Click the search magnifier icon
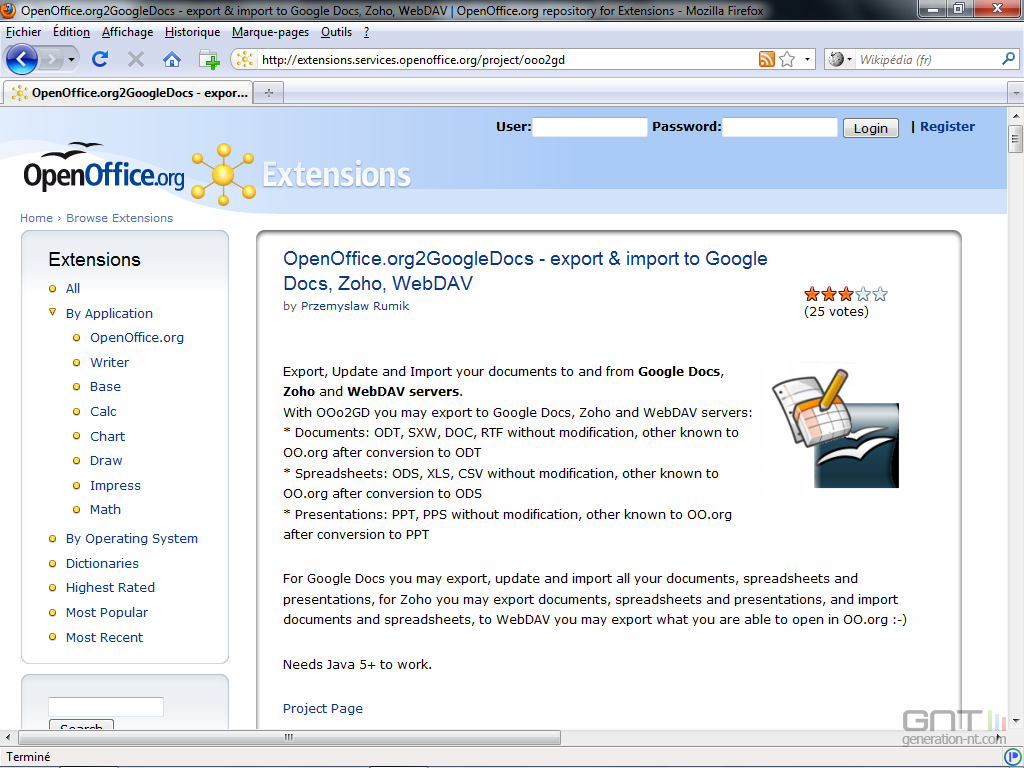 (x=1008, y=59)
